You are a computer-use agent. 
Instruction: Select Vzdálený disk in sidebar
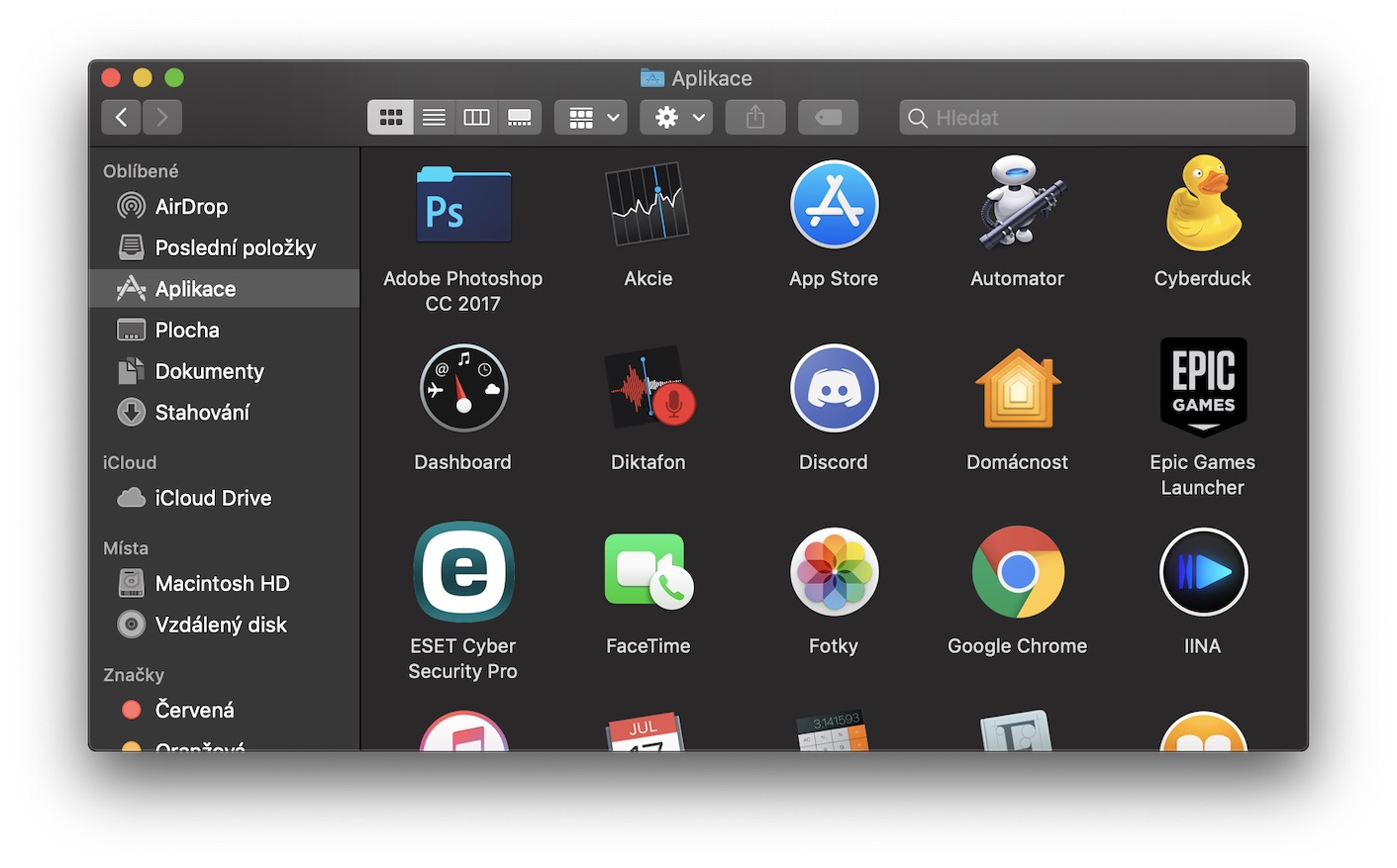click(224, 625)
